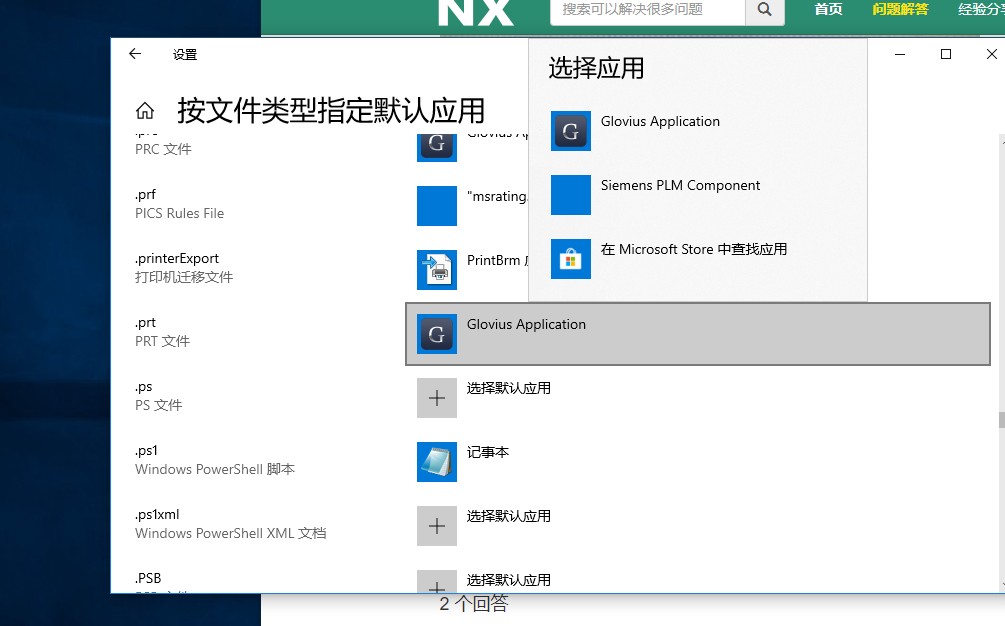This screenshot has height=626, width=1005.
Task: Select .ps1 extension text
Action: 146,450
